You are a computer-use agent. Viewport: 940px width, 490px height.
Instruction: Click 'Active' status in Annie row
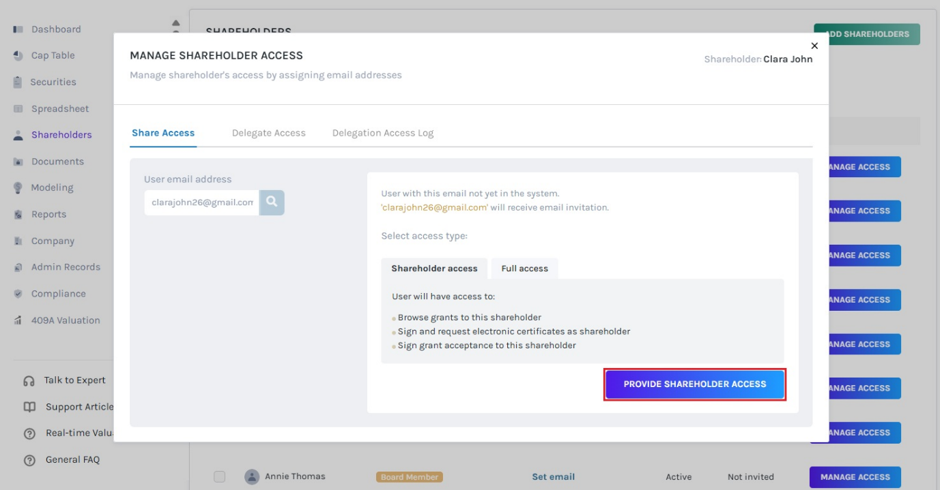[679, 477]
